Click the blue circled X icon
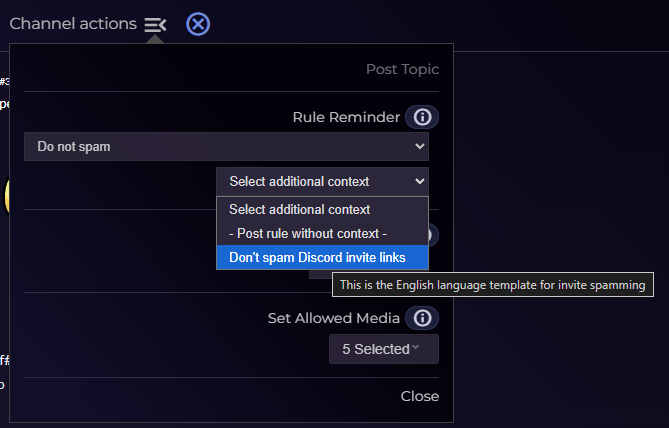Screen dimensions: 669x428 (198, 24)
